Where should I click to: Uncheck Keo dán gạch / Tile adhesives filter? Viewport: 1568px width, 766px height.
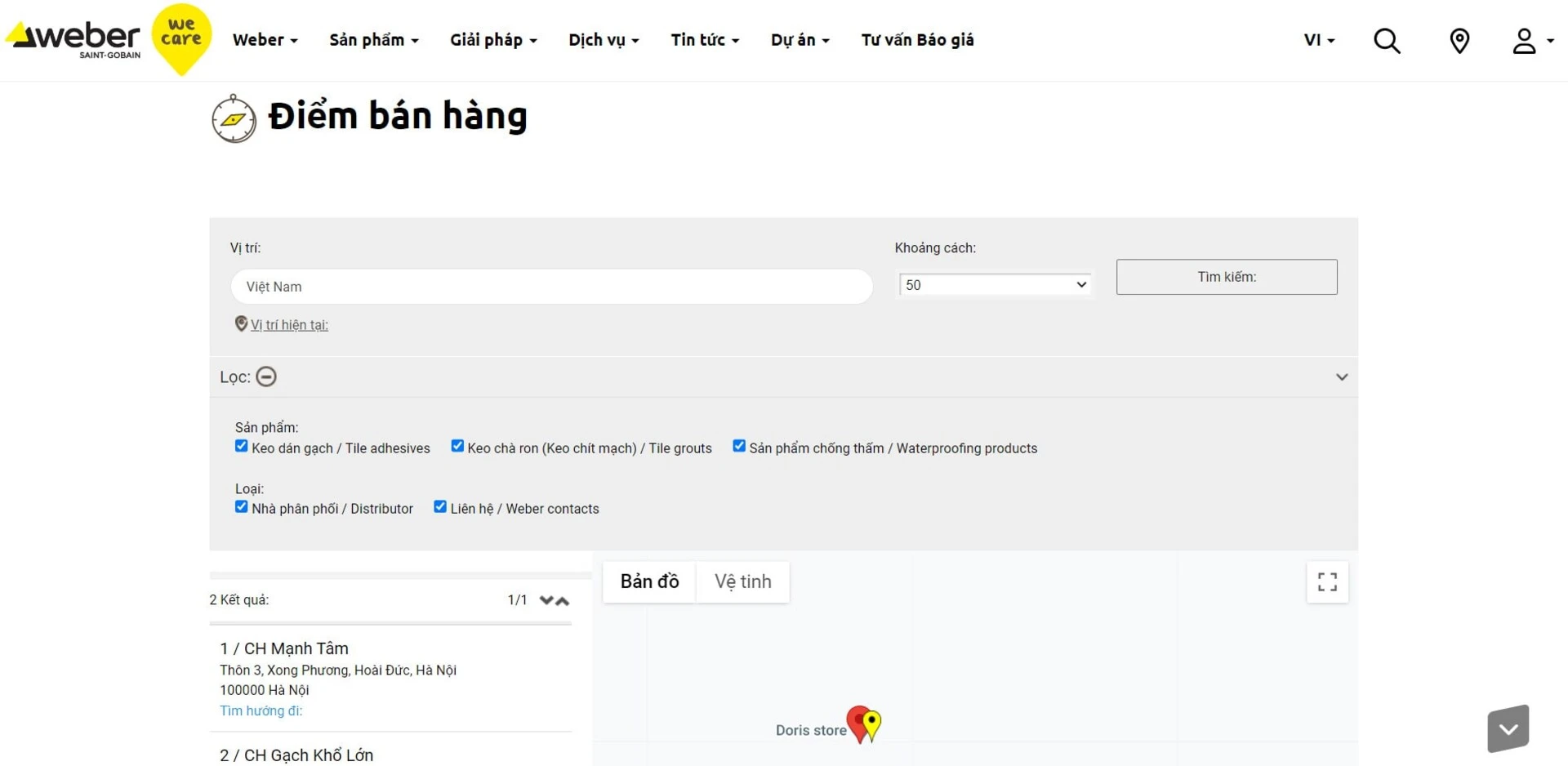(x=241, y=446)
